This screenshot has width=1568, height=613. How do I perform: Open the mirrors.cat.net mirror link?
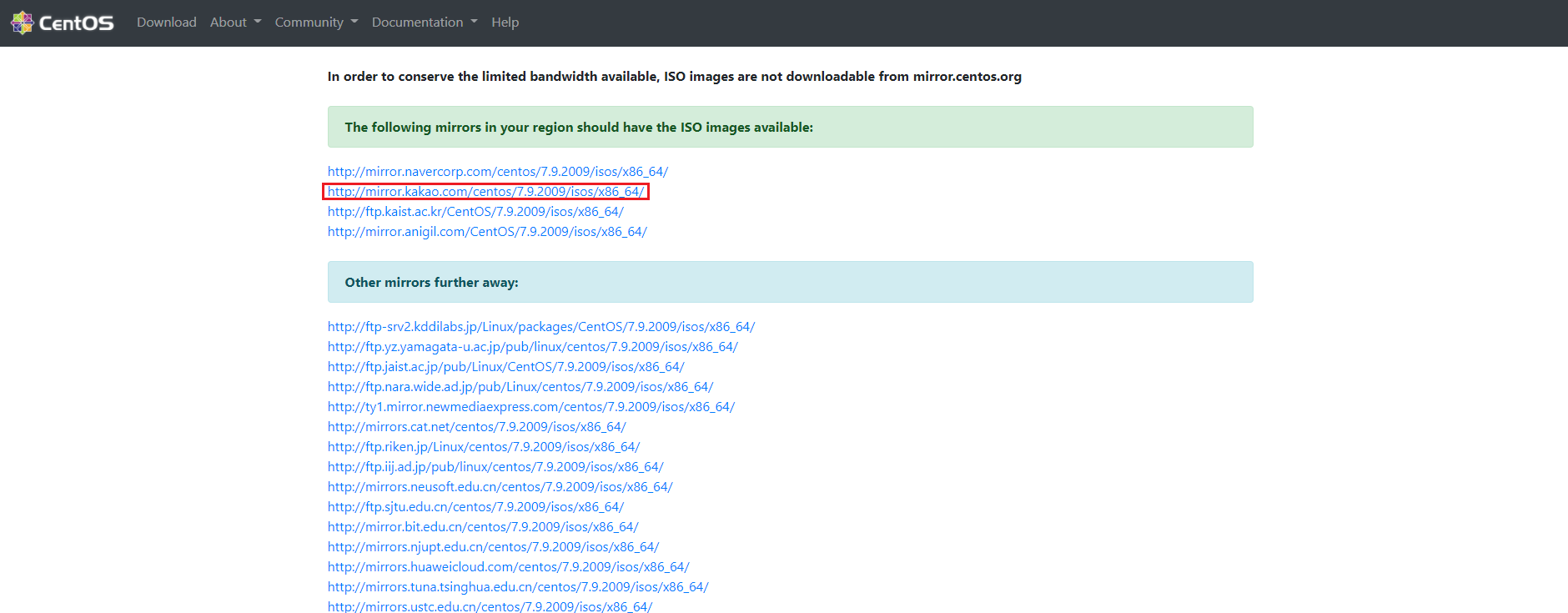(477, 427)
